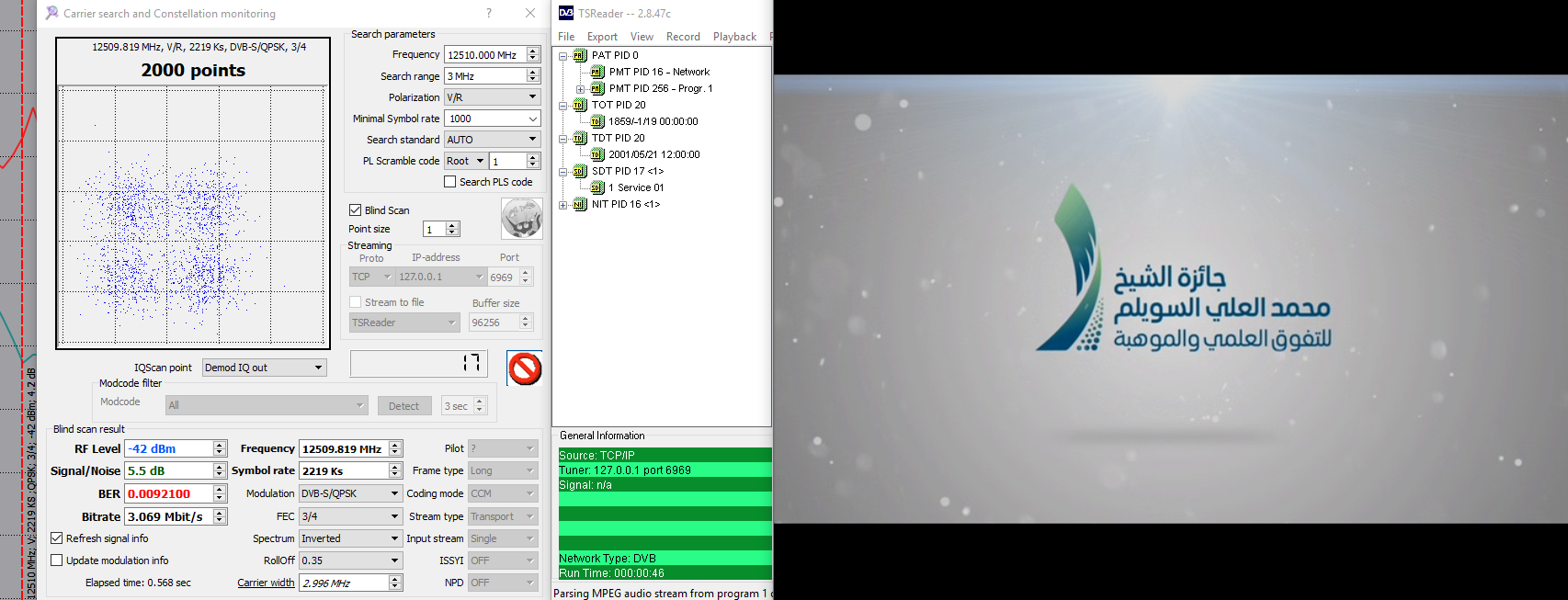Click the Detect button
The image size is (1568, 600).
point(403,406)
